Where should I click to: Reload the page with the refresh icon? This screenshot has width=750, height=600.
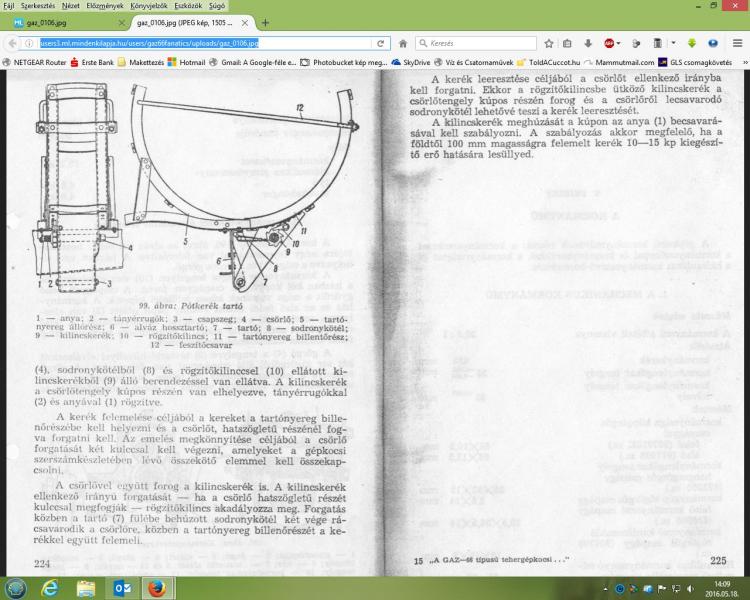(x=381, y=44)
